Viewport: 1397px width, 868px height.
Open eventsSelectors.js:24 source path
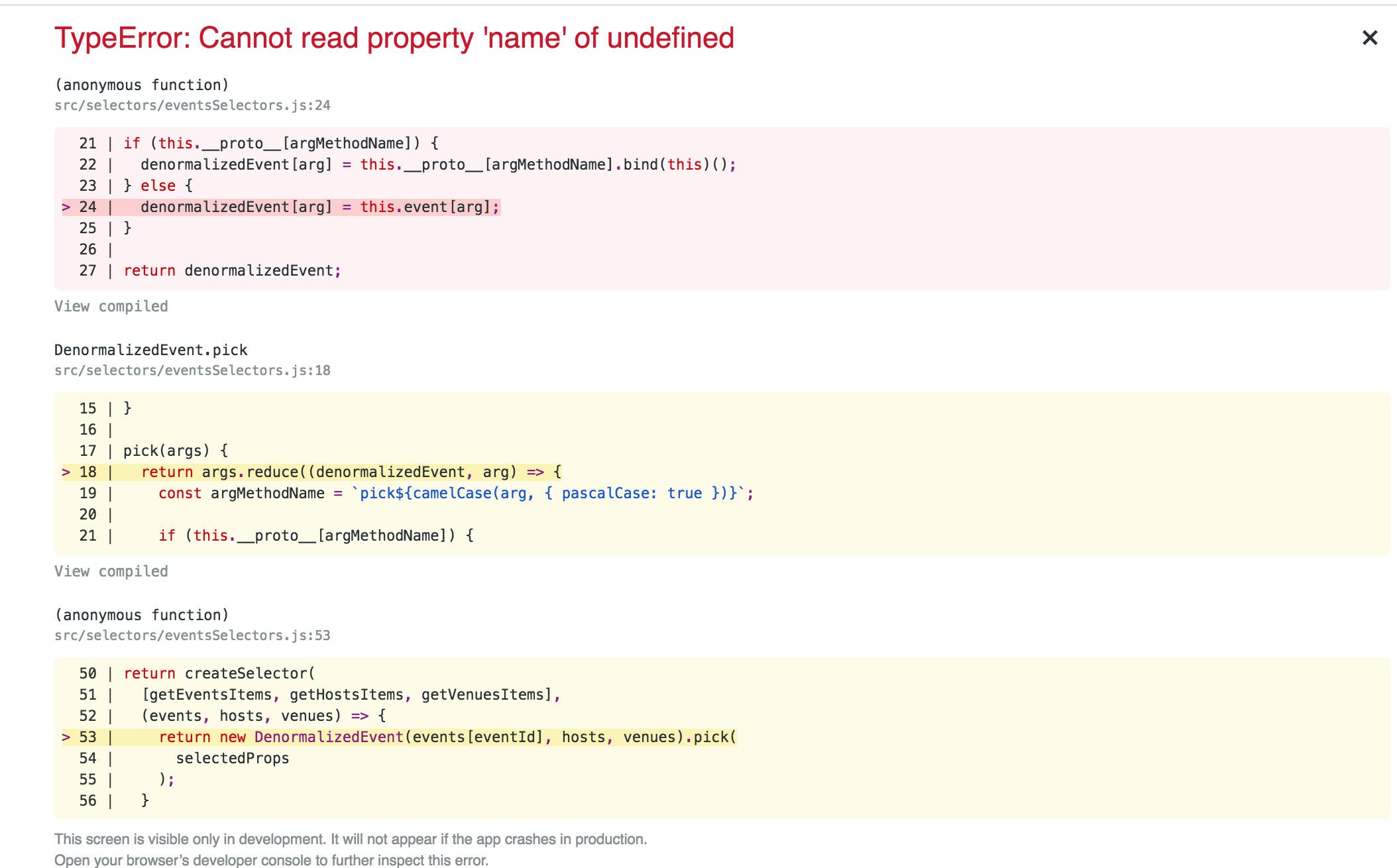[192, 105]
